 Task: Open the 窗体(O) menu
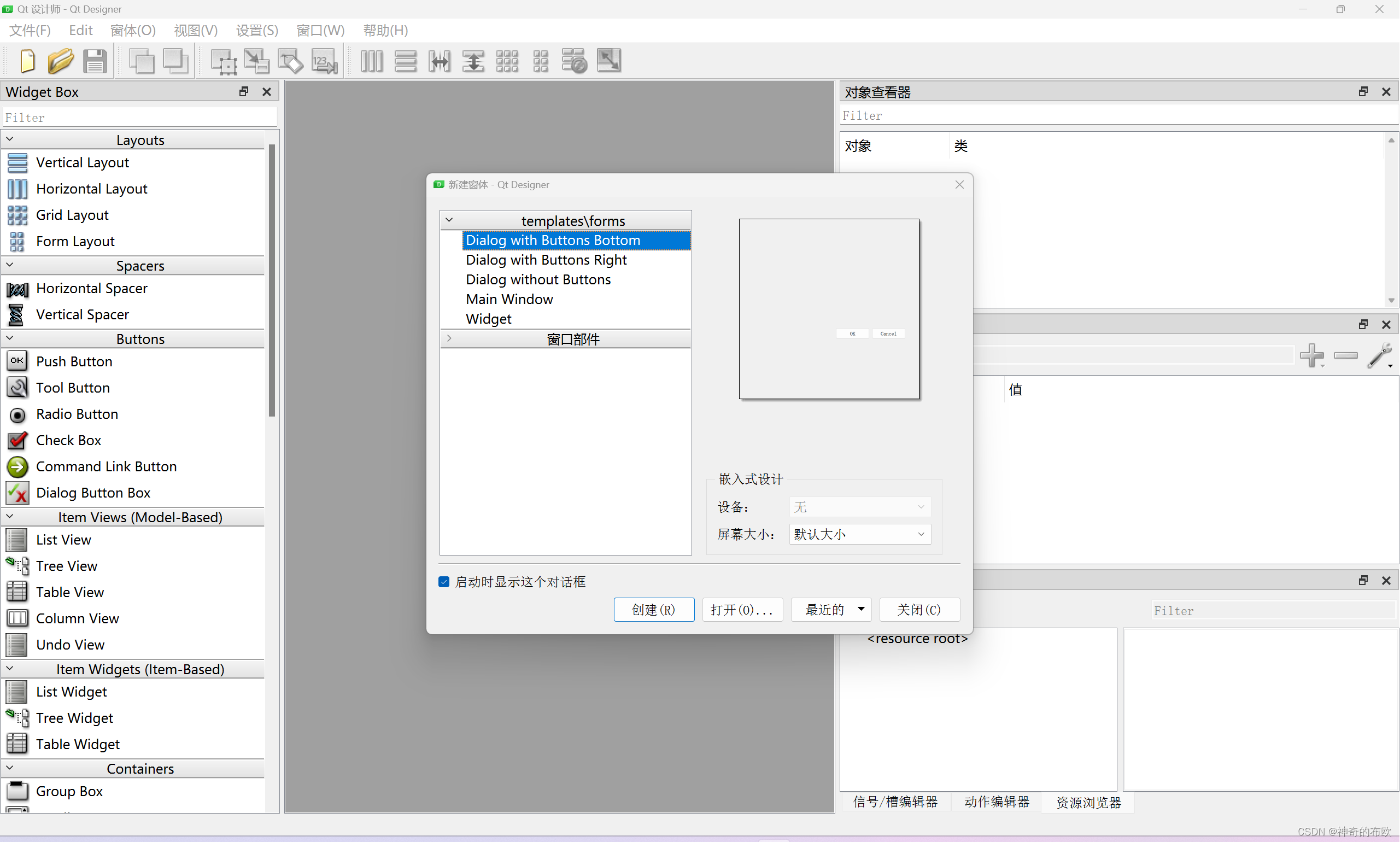[x=133, y=30]
